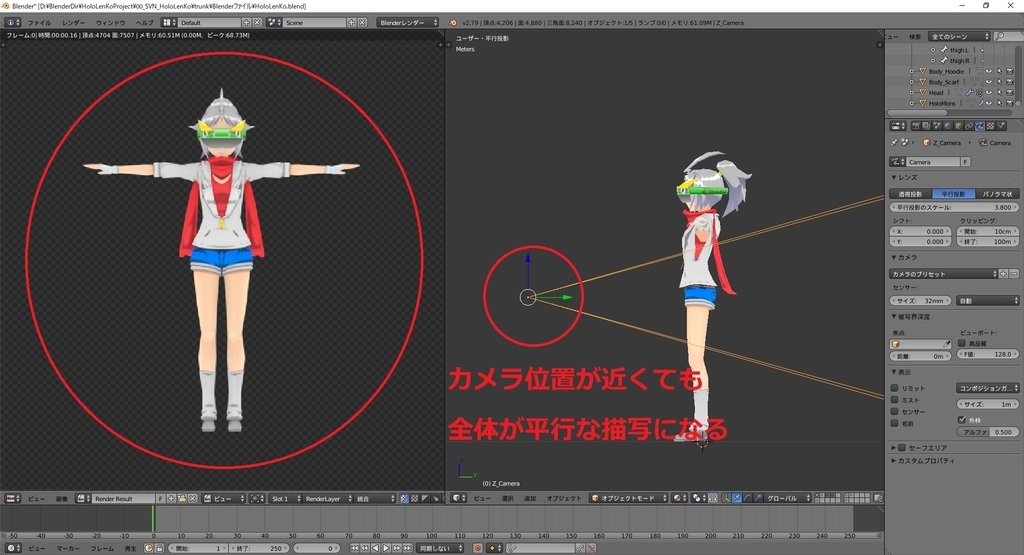
Task: Toggle visibility eye for Body_Hoodie
Action: tap(989, 71)
